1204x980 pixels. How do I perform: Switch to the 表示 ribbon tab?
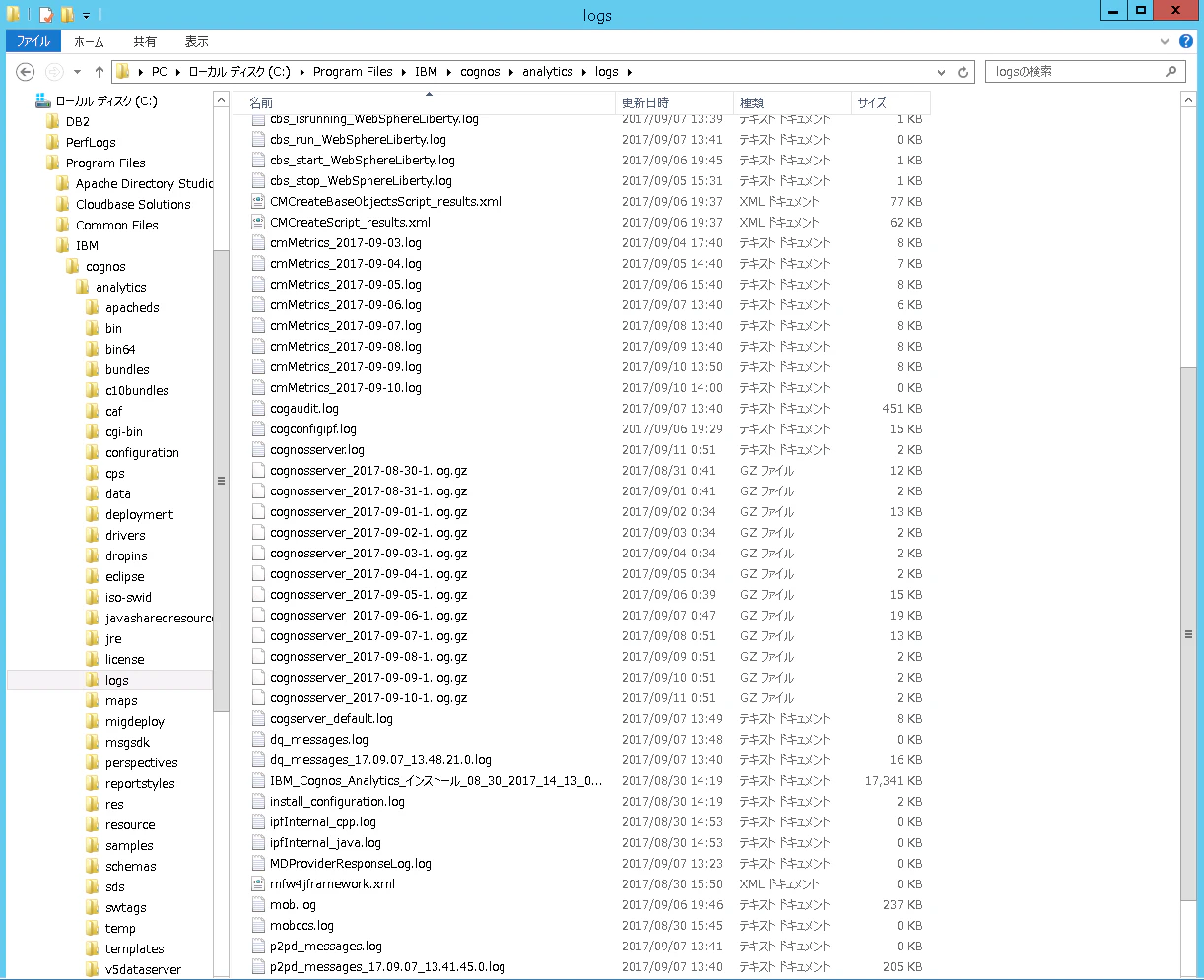tap(197, 41)
